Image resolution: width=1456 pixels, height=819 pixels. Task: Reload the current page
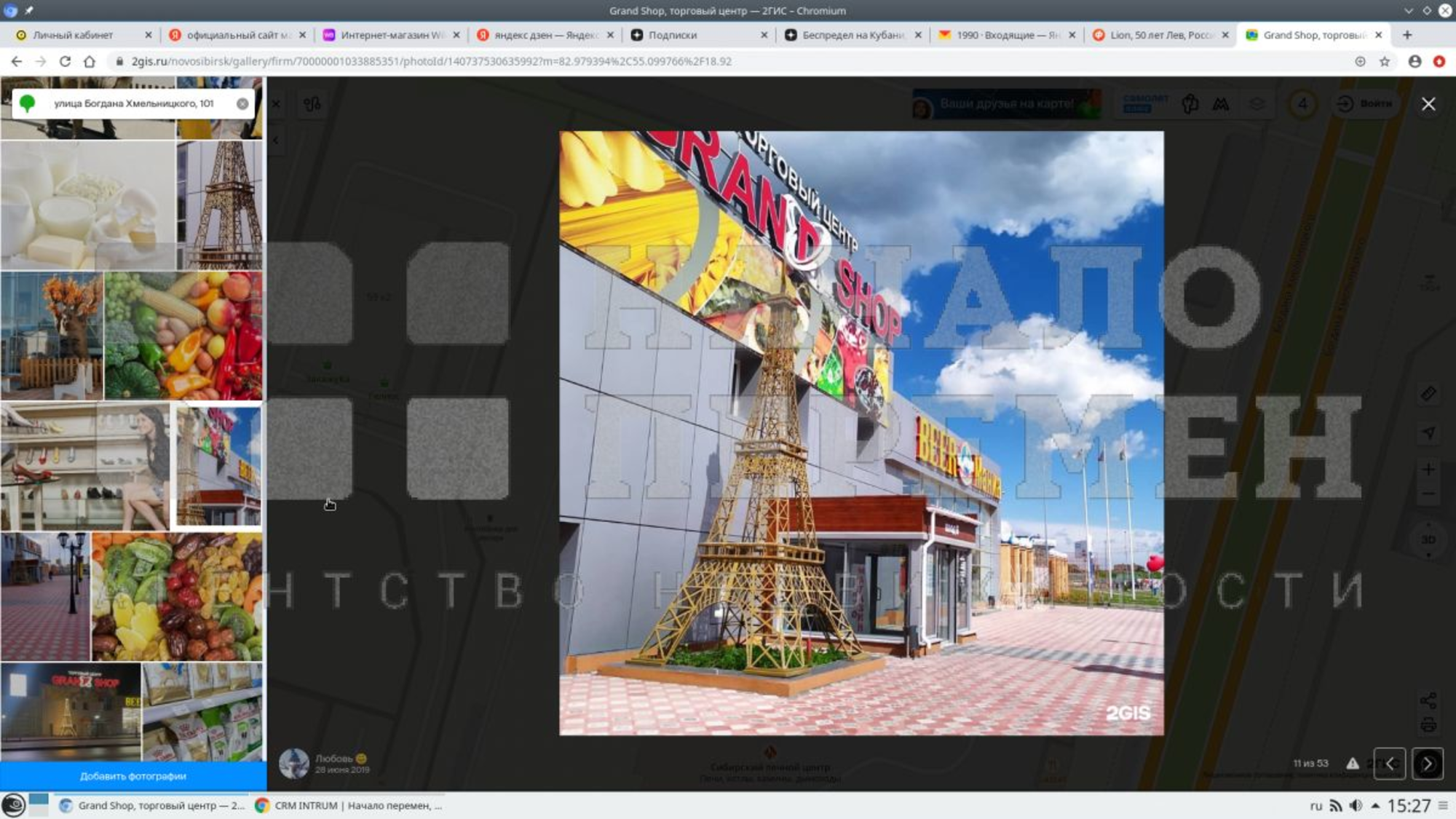coord(65,61)
